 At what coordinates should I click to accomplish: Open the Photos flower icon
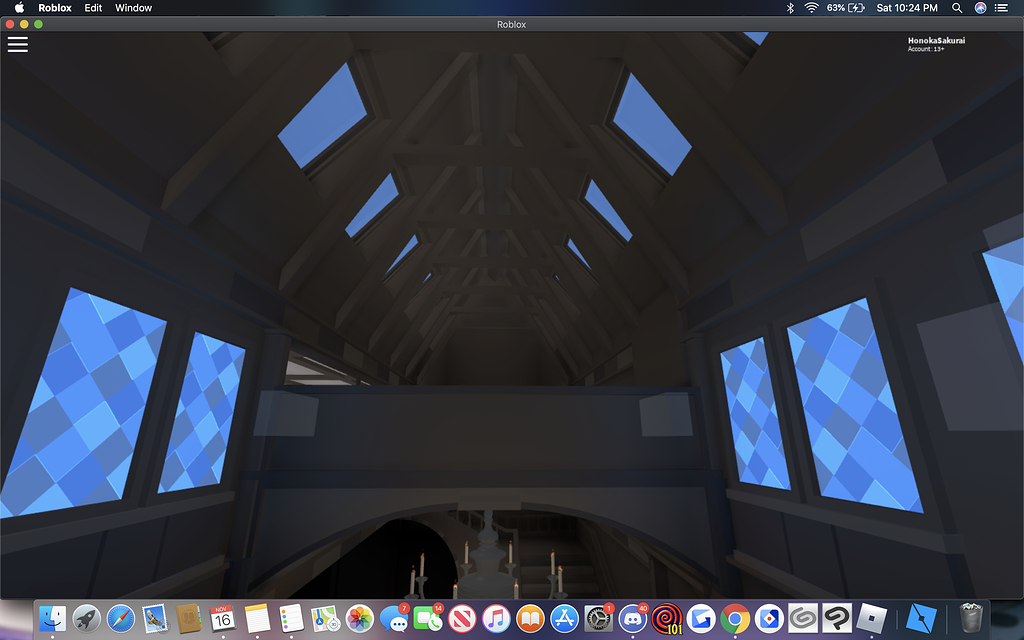point(359,618)
